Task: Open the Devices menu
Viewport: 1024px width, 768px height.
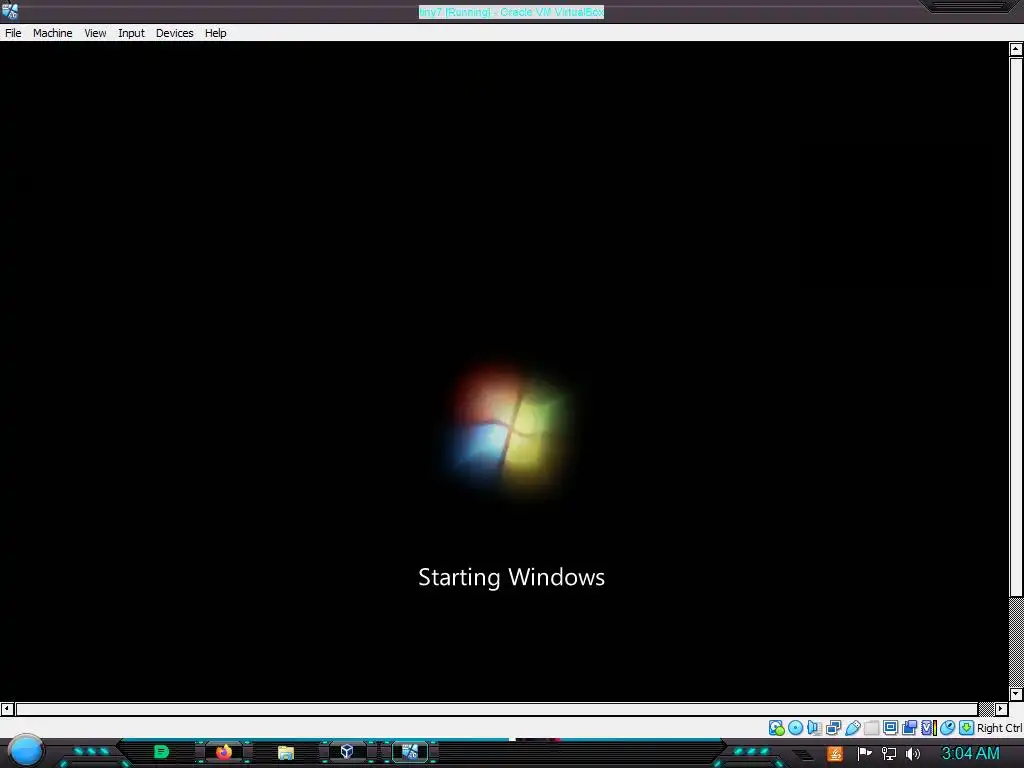Action: tap(174, 33)
